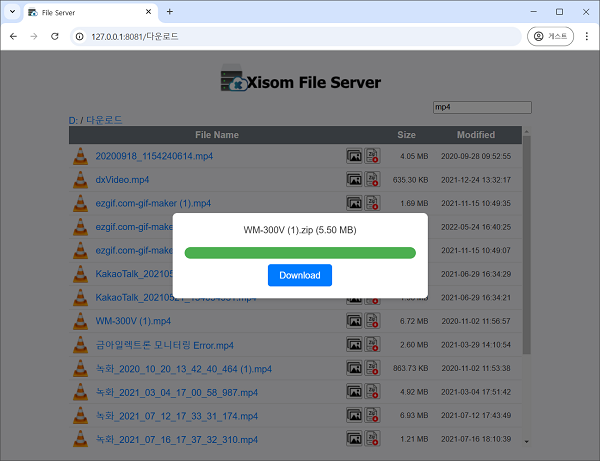Click zip download icon for WM-300V (1).mp4
600x461 pixels.
(x=372, y=321)
